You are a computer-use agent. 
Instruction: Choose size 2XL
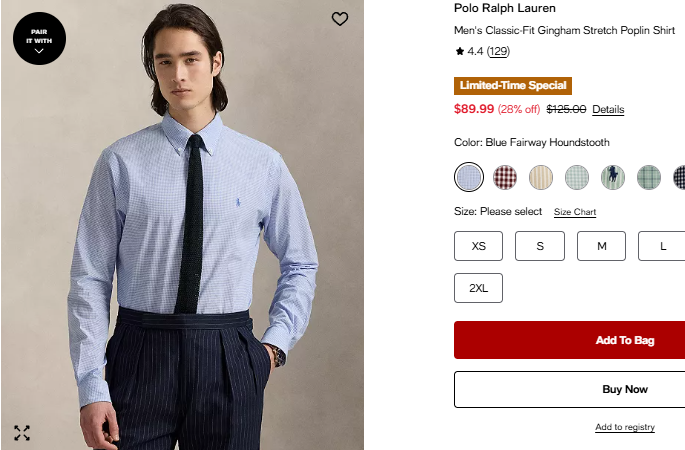click(479, 288)
